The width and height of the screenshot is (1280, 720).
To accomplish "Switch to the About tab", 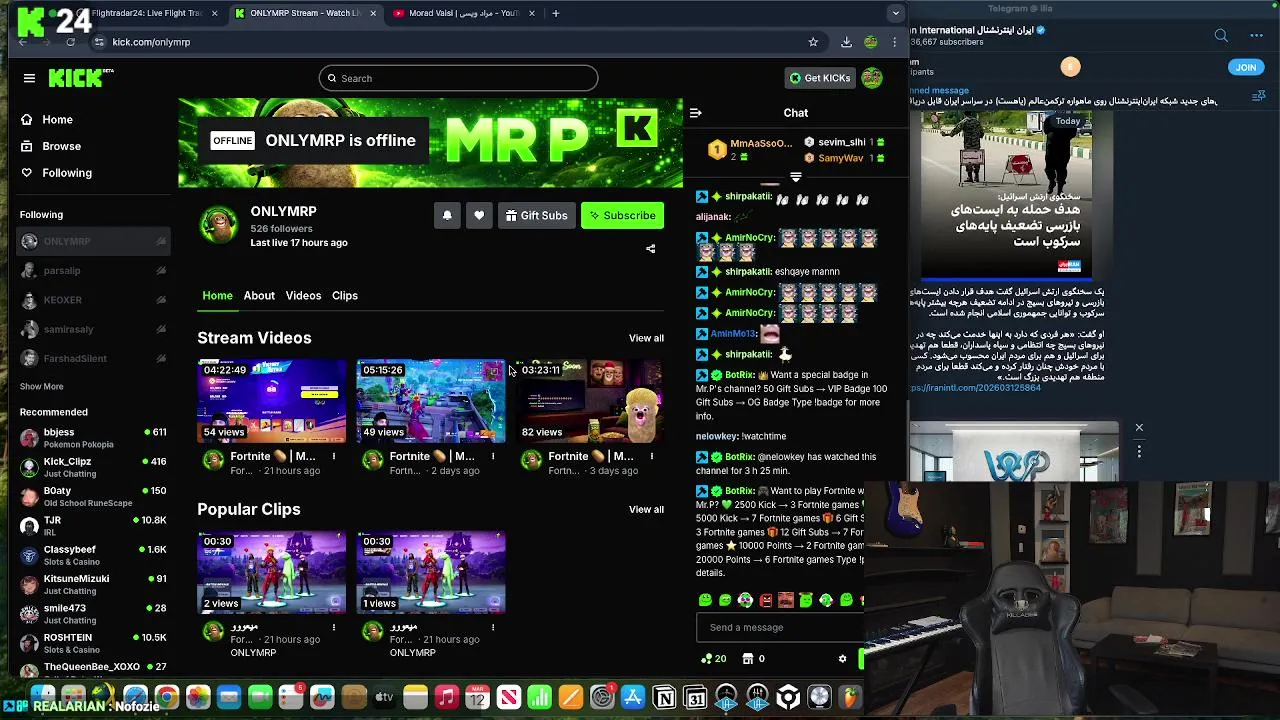I will tap(259, 295).
